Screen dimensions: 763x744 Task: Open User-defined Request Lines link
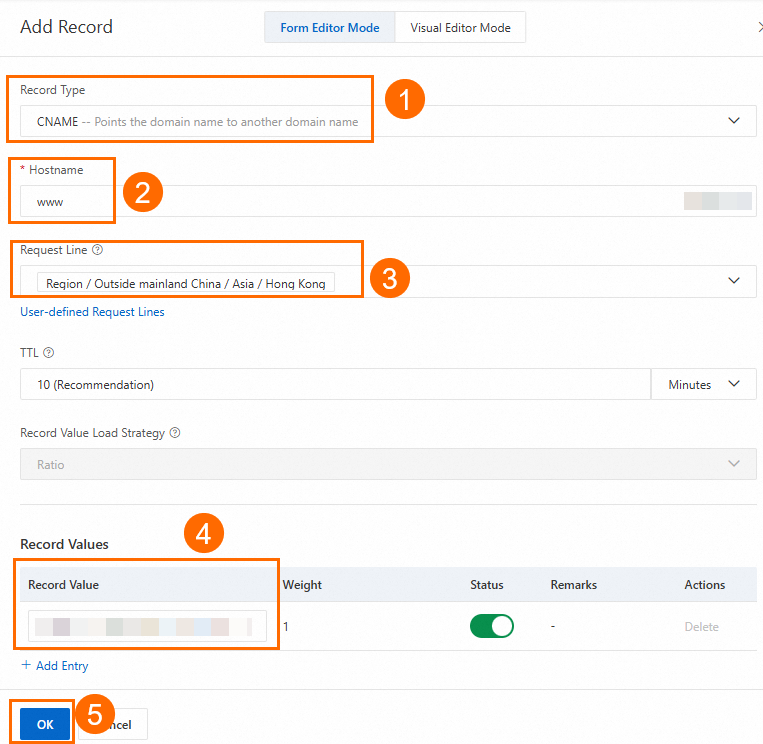(92, 312)
